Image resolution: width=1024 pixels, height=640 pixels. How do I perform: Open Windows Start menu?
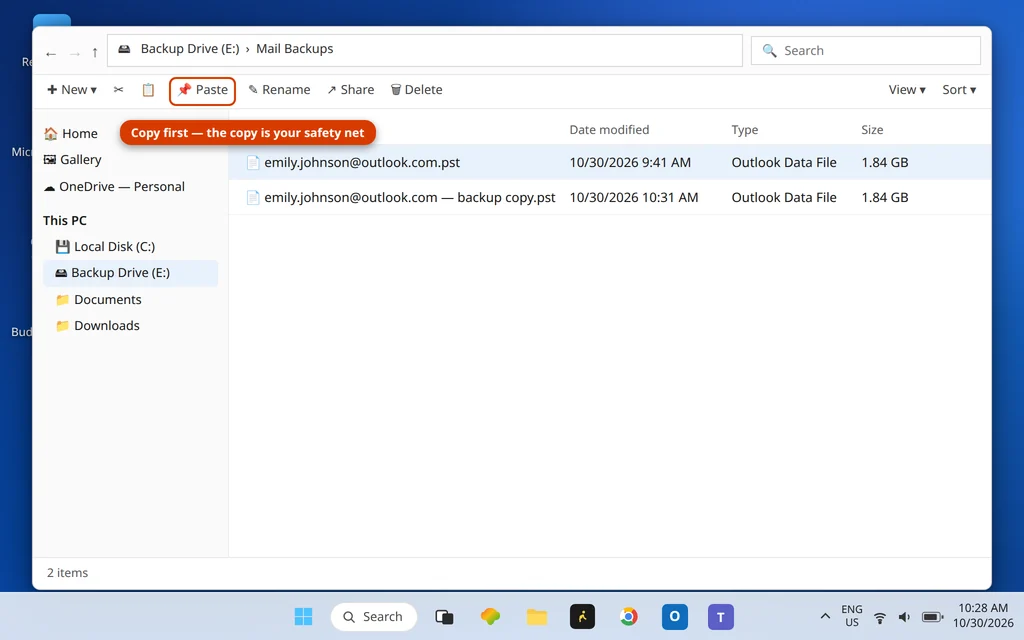click(303, 616)
